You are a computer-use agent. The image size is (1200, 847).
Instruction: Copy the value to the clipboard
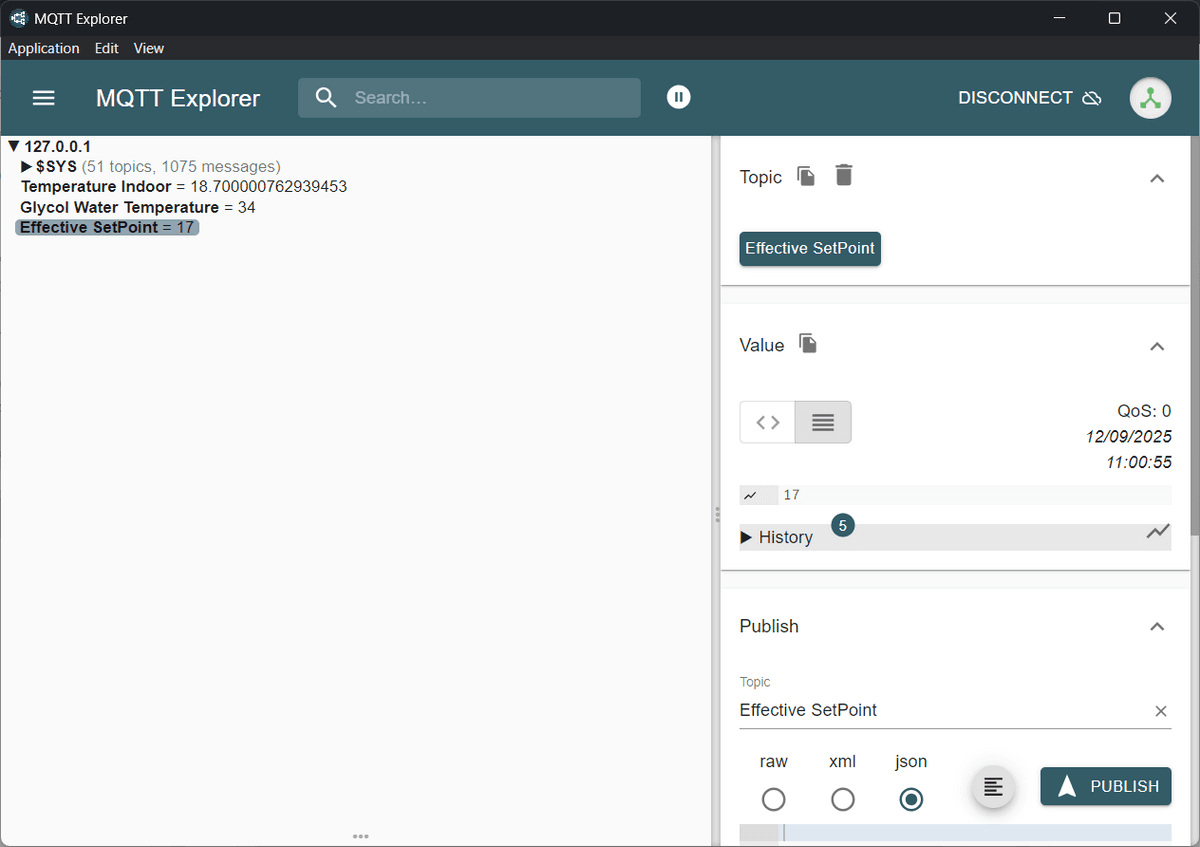coord(808,344)
